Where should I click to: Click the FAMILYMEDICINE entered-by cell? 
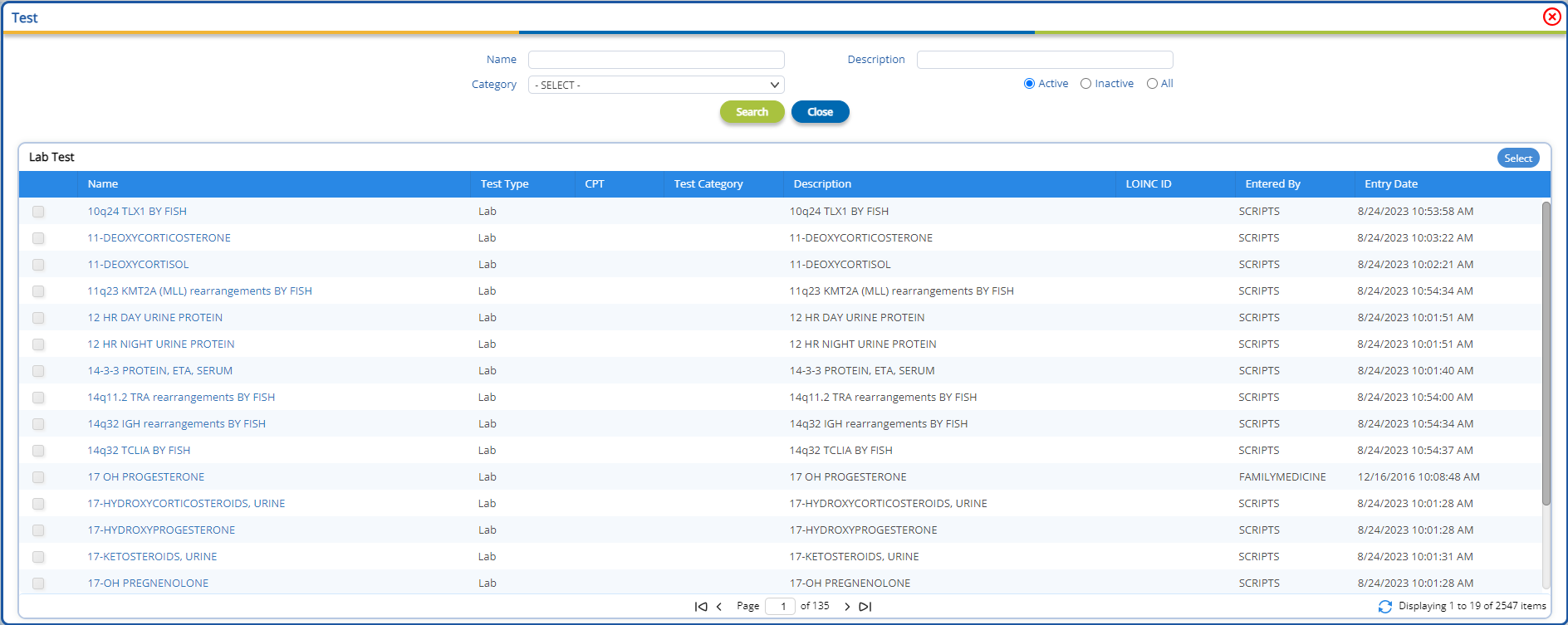click(x=1282, y=477)
